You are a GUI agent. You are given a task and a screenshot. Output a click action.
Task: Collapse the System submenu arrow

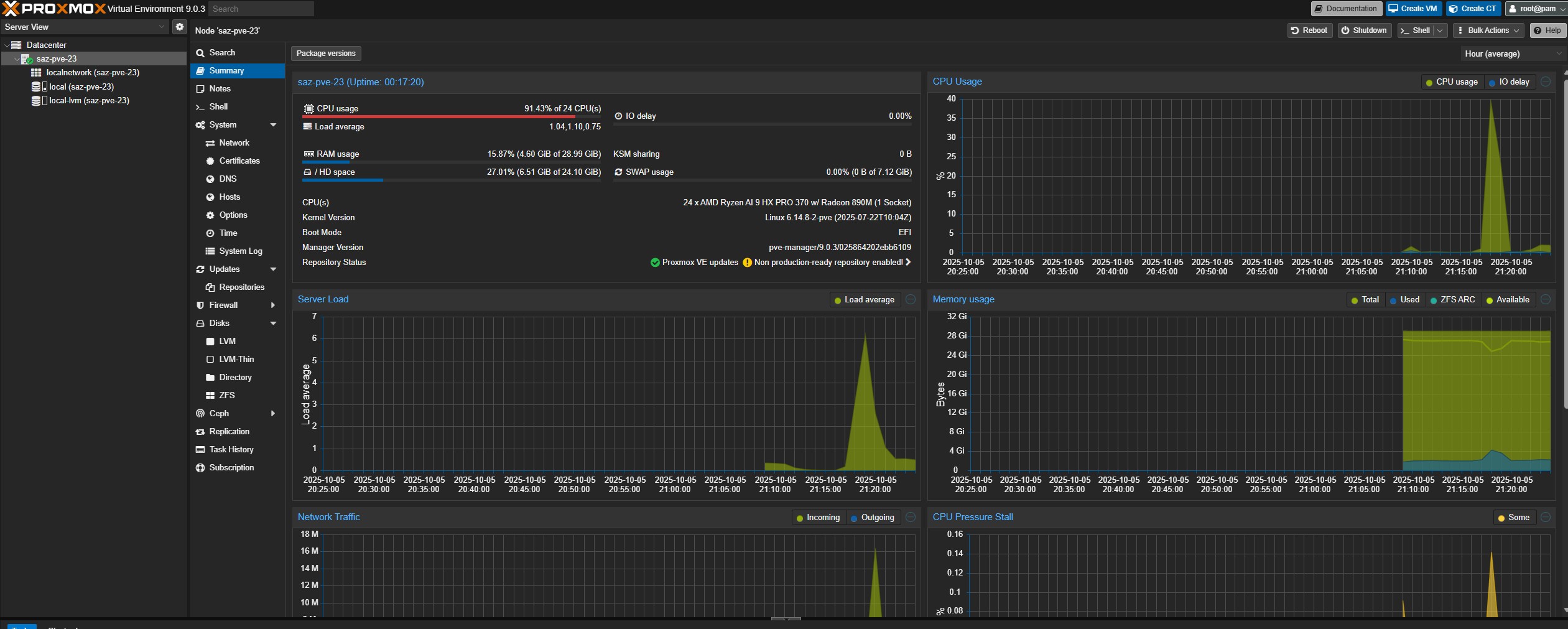coord(273,125)
